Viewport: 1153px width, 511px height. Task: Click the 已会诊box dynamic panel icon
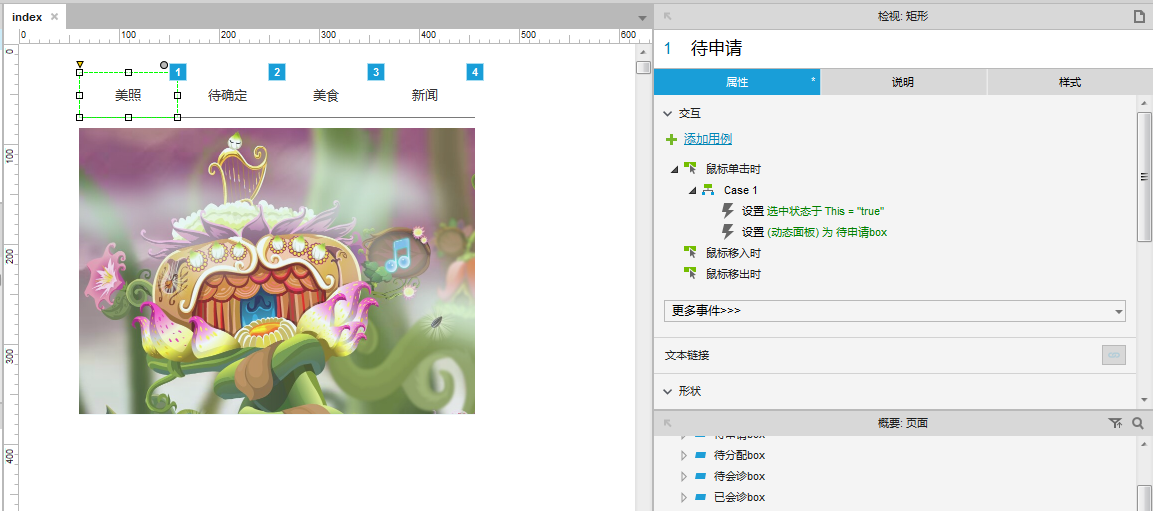pyautogui.click(x=701, y=498)
